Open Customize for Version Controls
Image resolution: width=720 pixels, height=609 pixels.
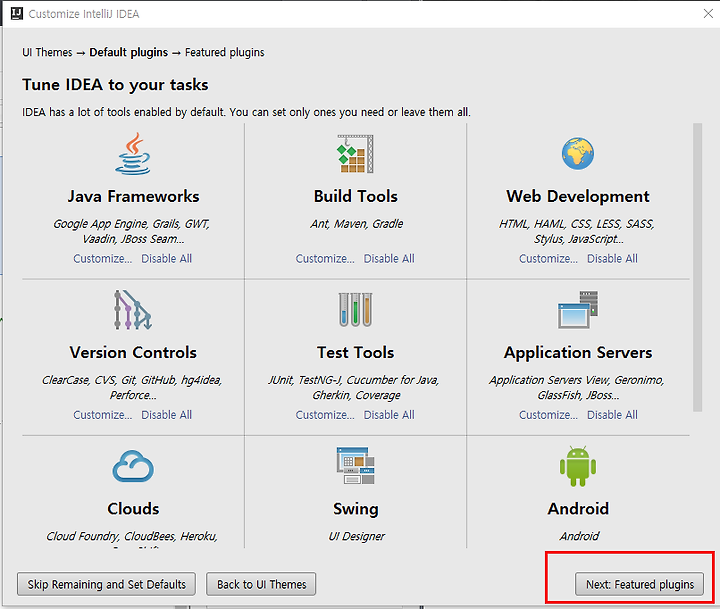[x=102, y=415]
